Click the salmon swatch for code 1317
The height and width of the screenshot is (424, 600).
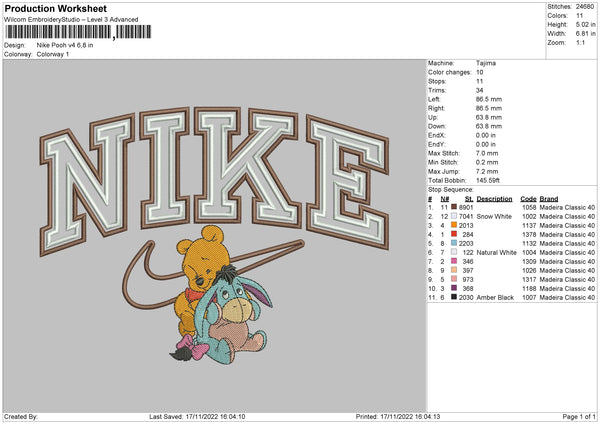(x=454, y=279)
